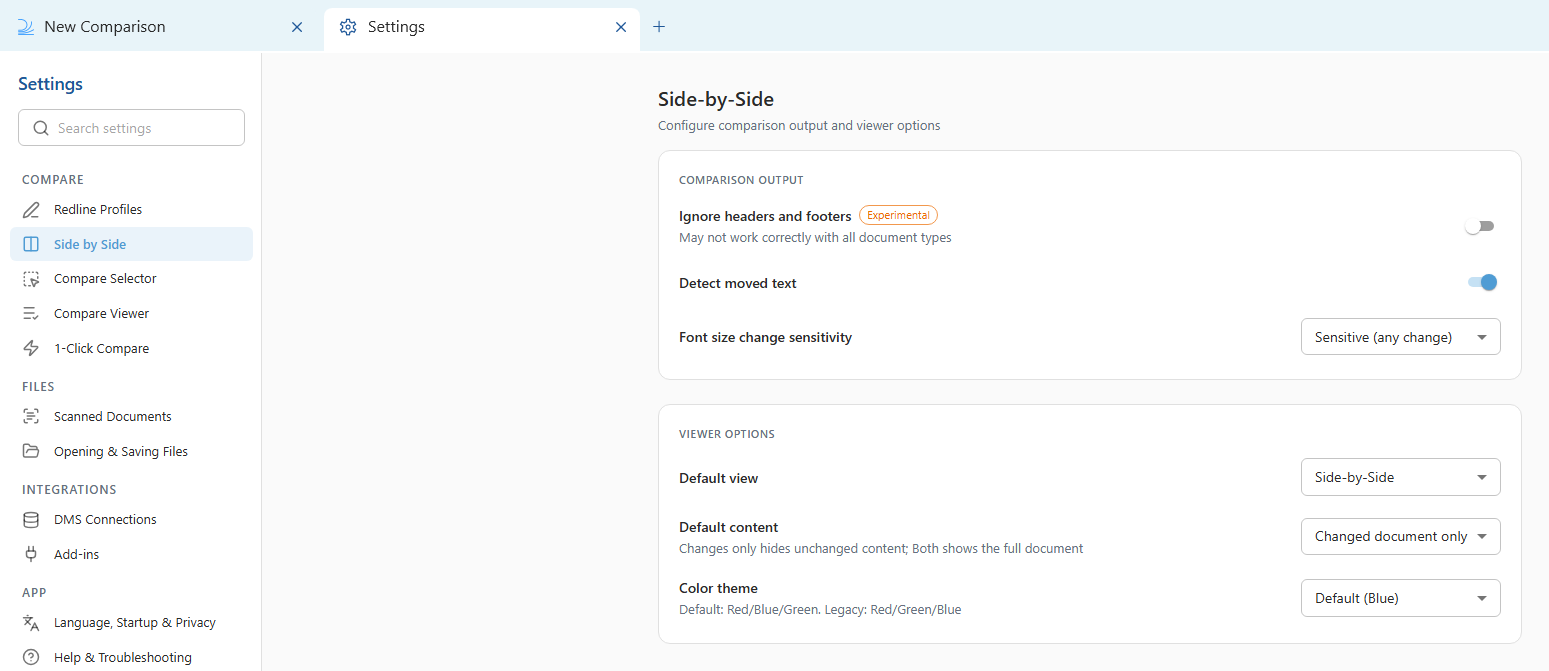
Task: Click the FILES sidebar header
Action: (38, 386)
